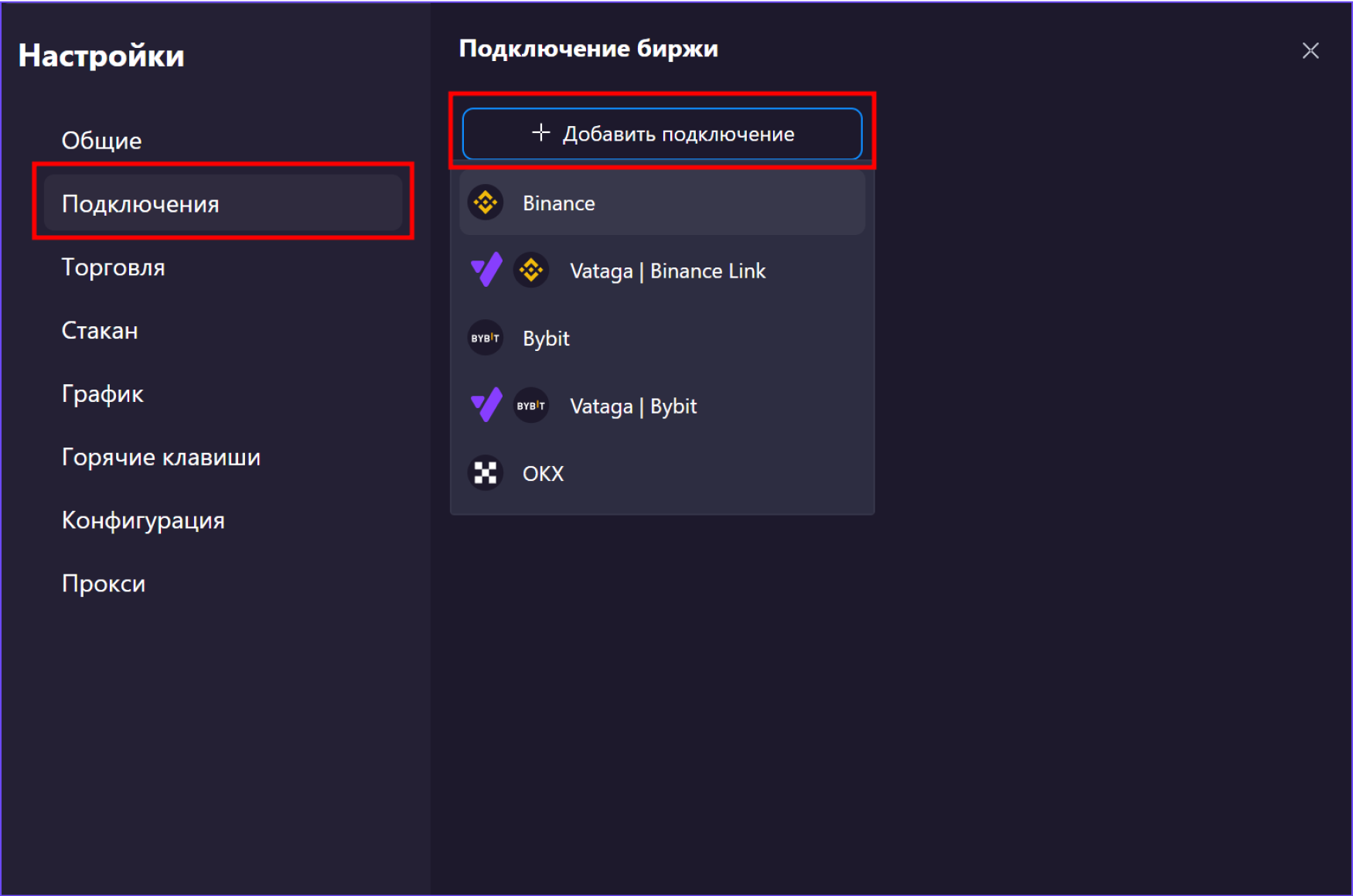
Task: Select the Binance exchange option
Action: [662, 203]
